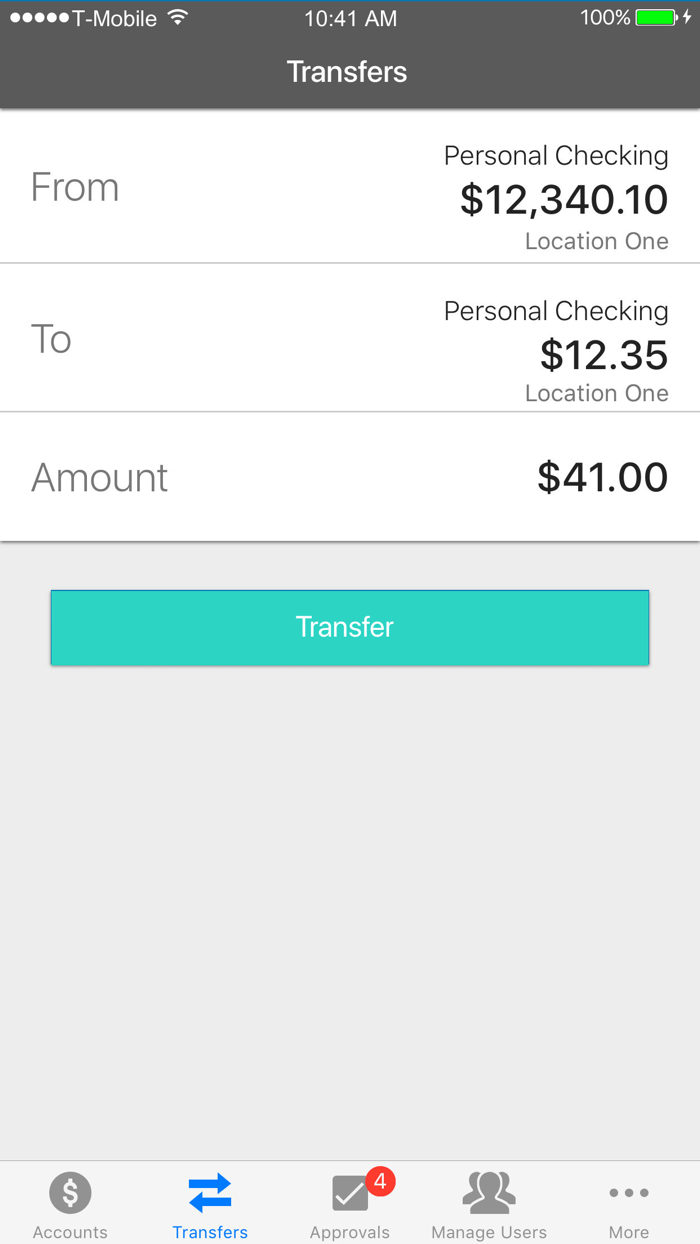This screenshot has height=1244, width=700.
Task: Tap the battery charging indicator
Action: [x=689, y=17]
